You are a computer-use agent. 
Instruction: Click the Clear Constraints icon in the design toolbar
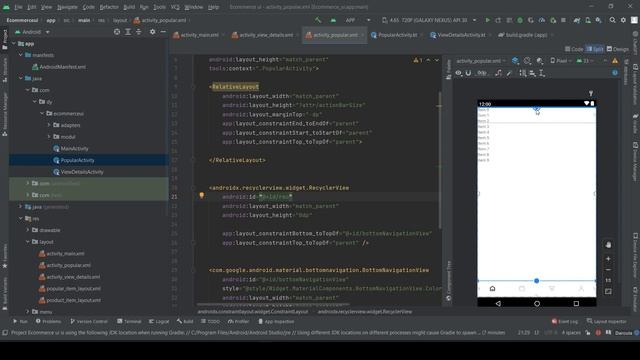point(498,73)
